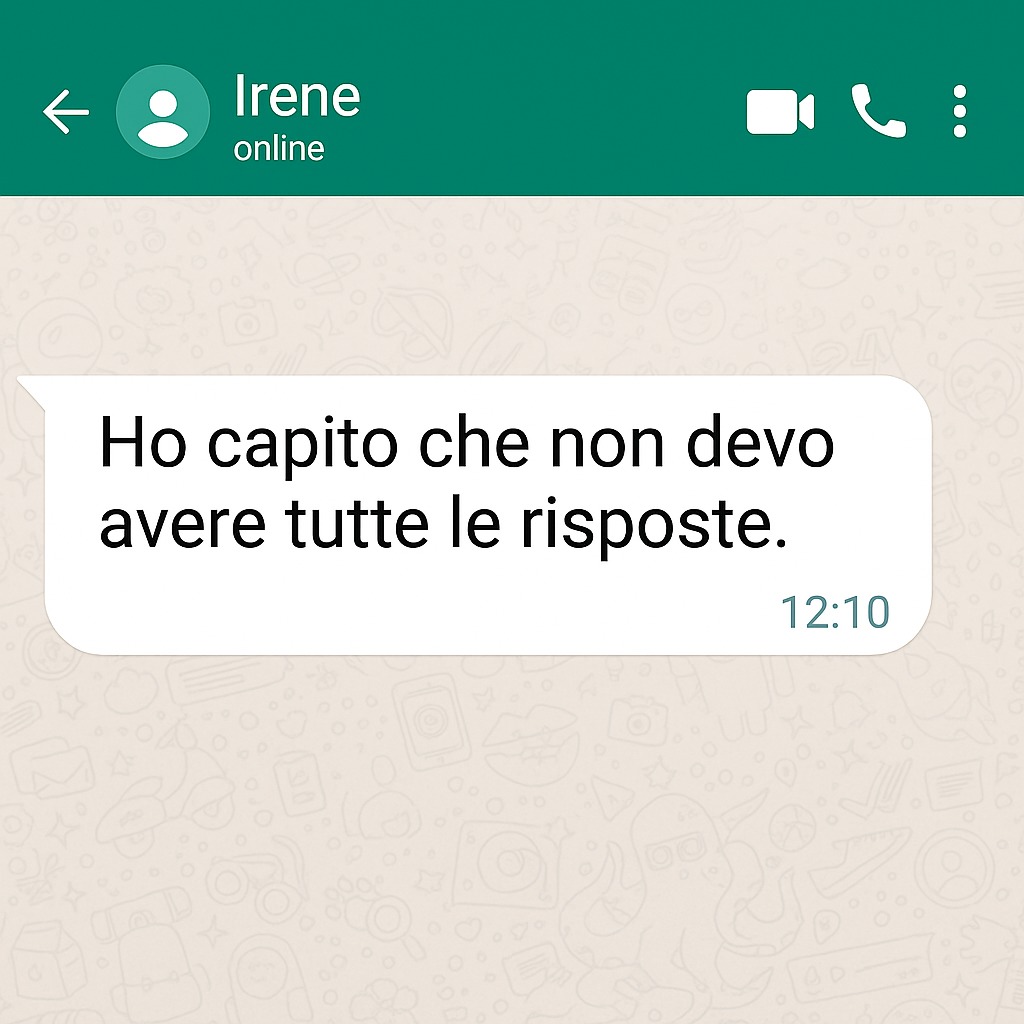Select the message bubble from Irene
The width and height of the screenshot is (1024, 1024).
[x=475, y=515]
